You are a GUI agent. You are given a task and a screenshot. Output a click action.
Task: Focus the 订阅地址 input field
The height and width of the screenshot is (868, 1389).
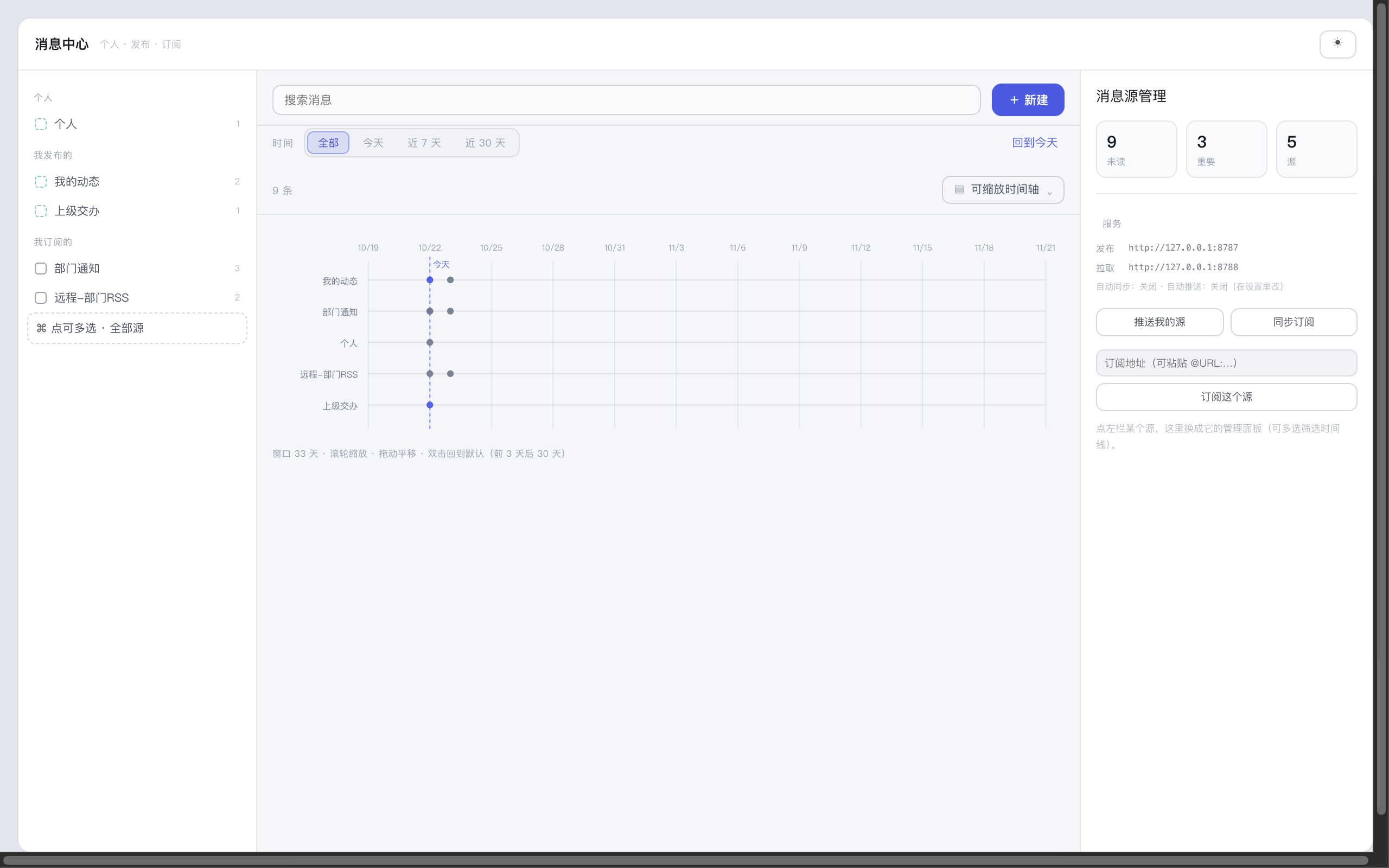pos(1226,363)
